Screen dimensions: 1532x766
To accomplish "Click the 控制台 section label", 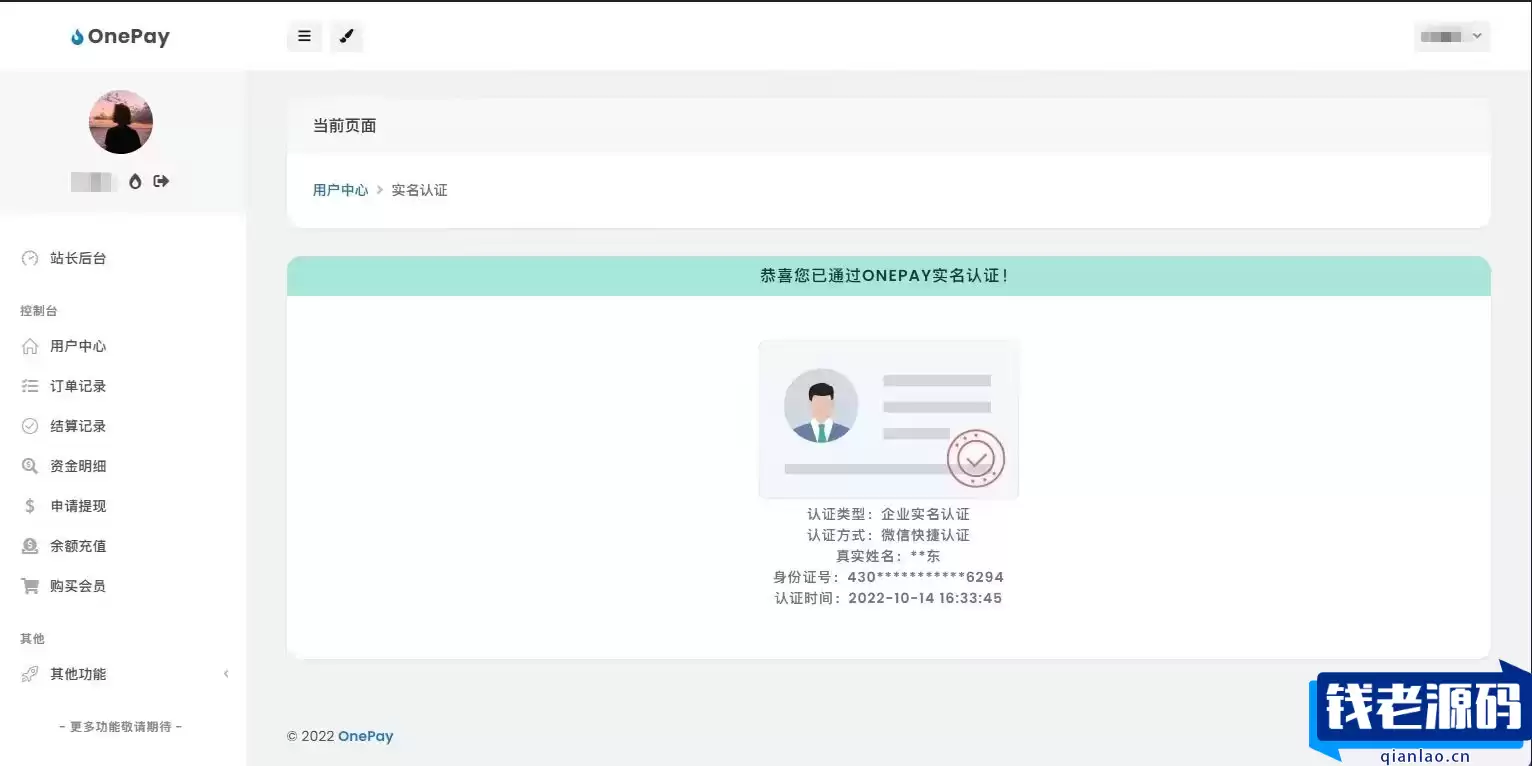I will (x=39, y=311).
